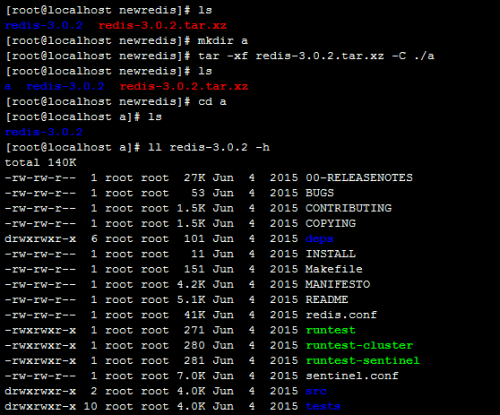Click the 4.2K size of MANIFESTO

coord(191,284)
